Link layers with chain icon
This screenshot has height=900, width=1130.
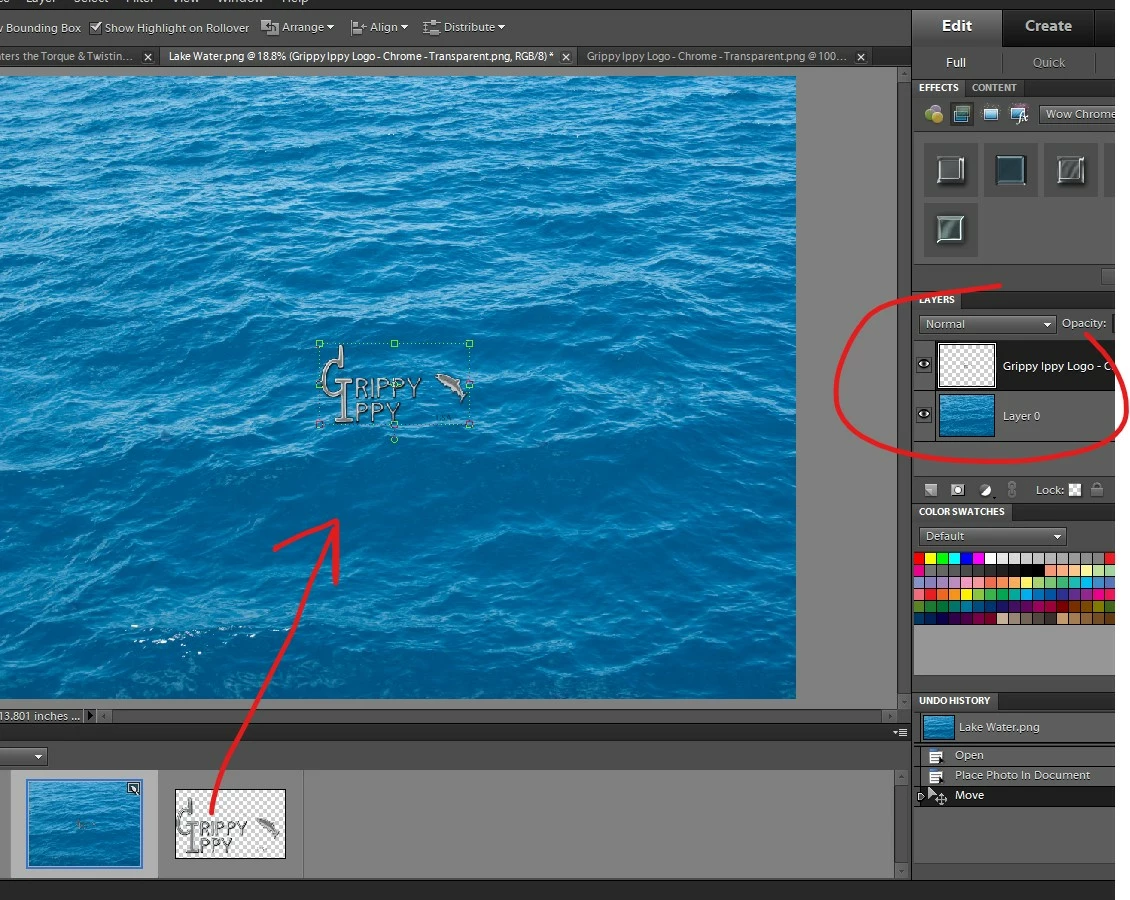1012,490
